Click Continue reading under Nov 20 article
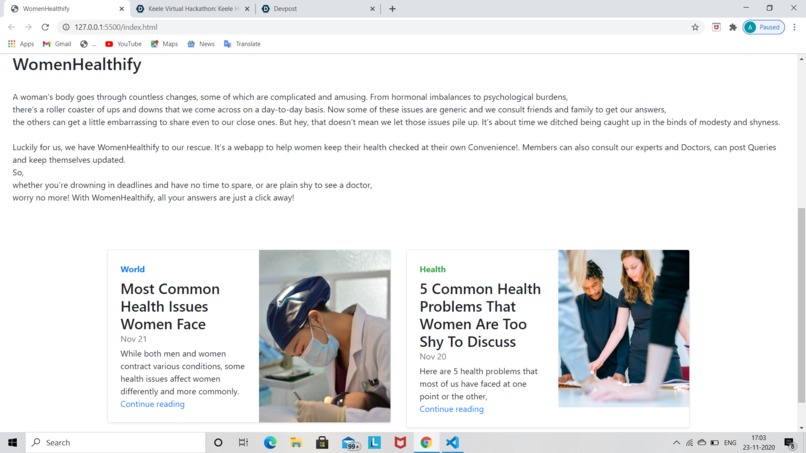This screenshot has width=806, height=453. pos(451,409)
